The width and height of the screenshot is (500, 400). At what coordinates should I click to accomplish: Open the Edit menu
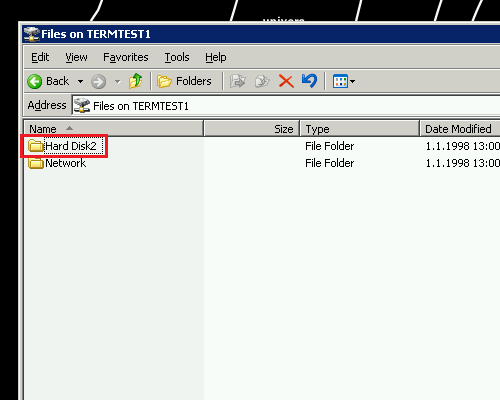[x=40, y=57]
